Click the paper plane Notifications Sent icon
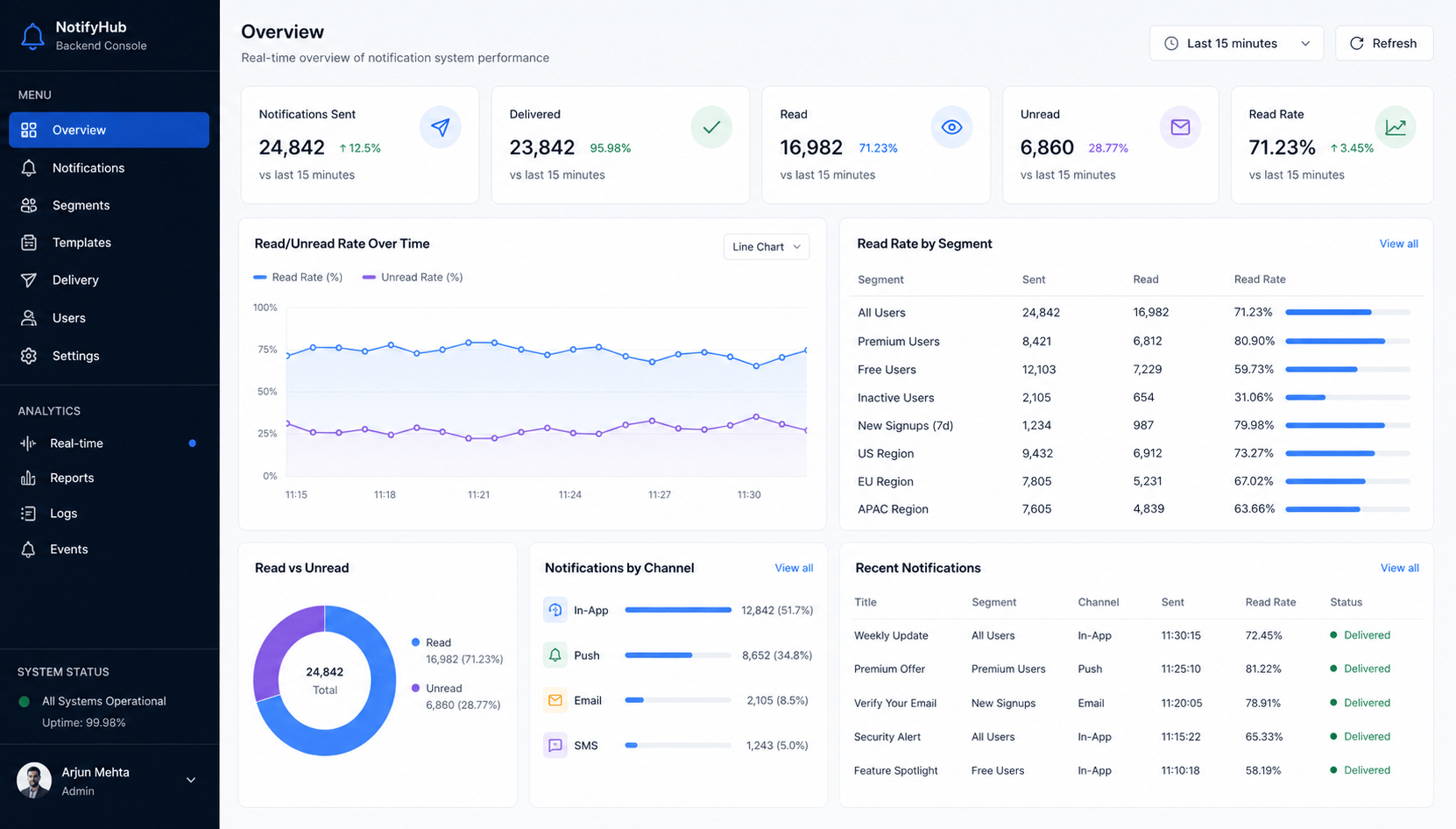Viewport: 1456px width, 829px height. [440, 128]
